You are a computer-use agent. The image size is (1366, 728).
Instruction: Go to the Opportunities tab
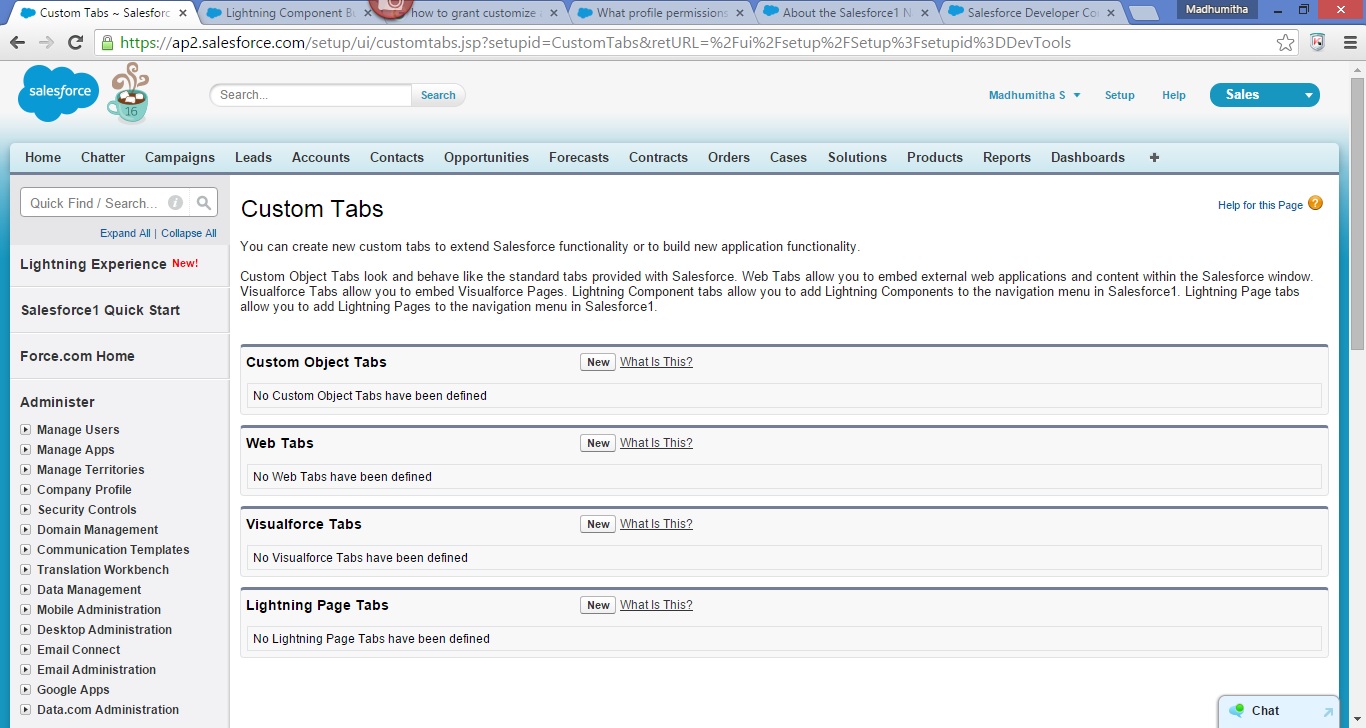pyautogui.click(x=486, y=158)
